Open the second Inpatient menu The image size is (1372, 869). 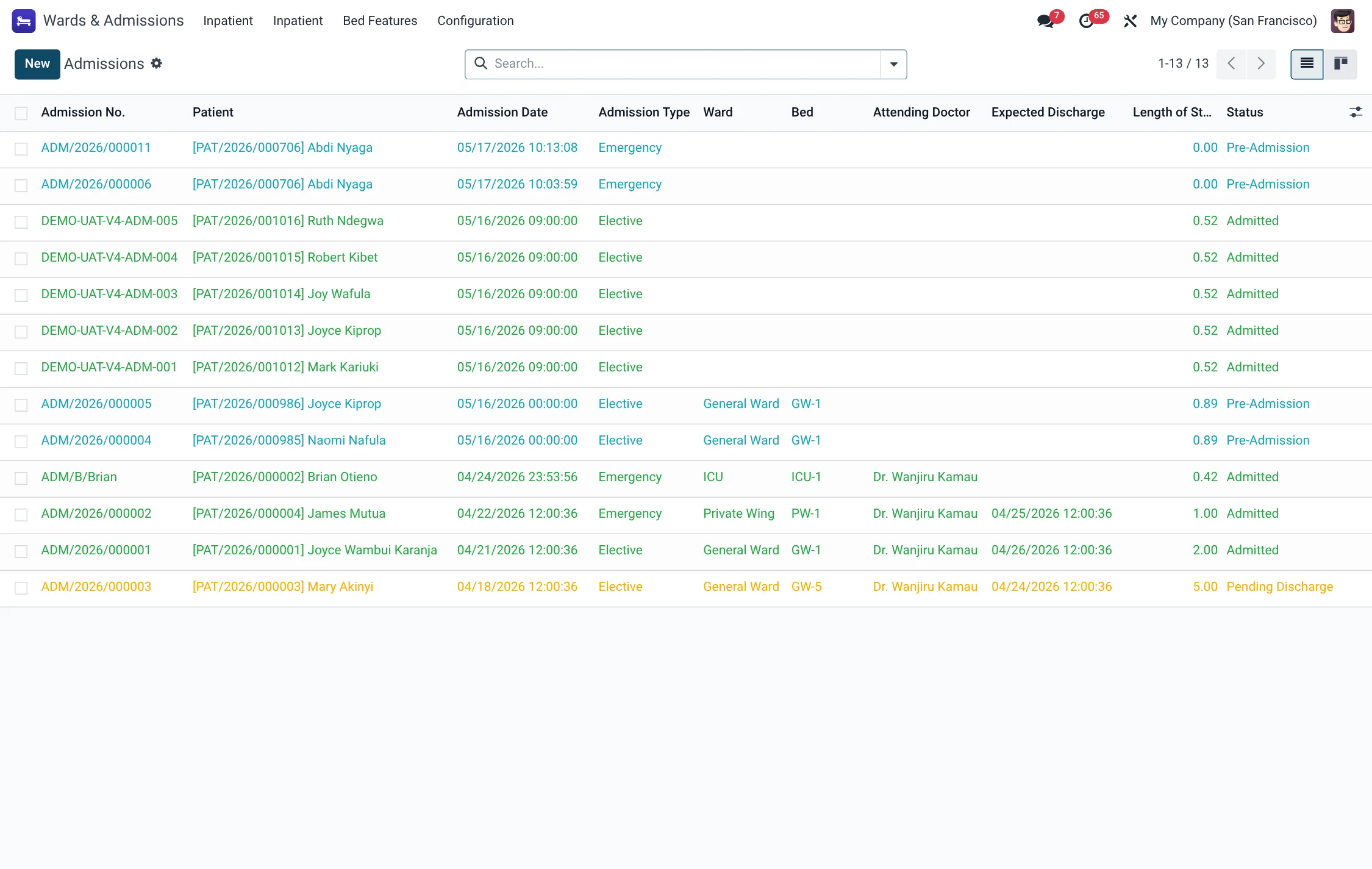(x=298, y=21)
